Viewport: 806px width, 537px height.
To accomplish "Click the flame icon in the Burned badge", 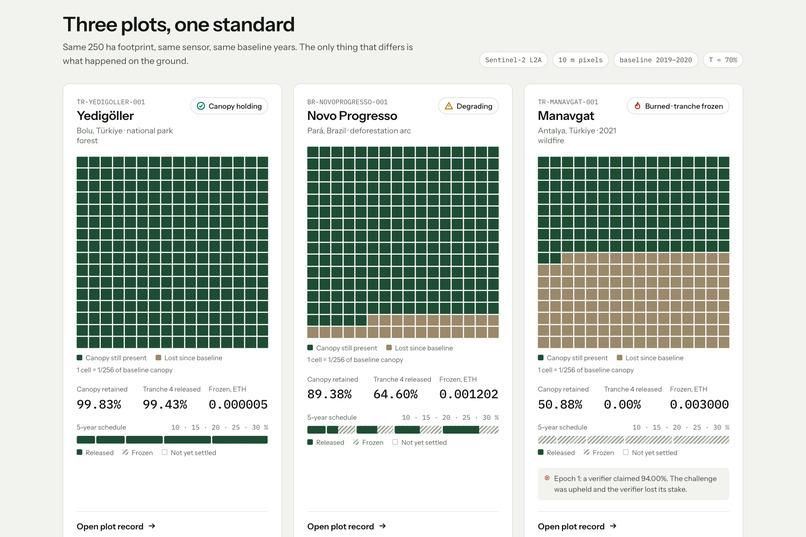I will pyautogui.click(x=637, y=106).
